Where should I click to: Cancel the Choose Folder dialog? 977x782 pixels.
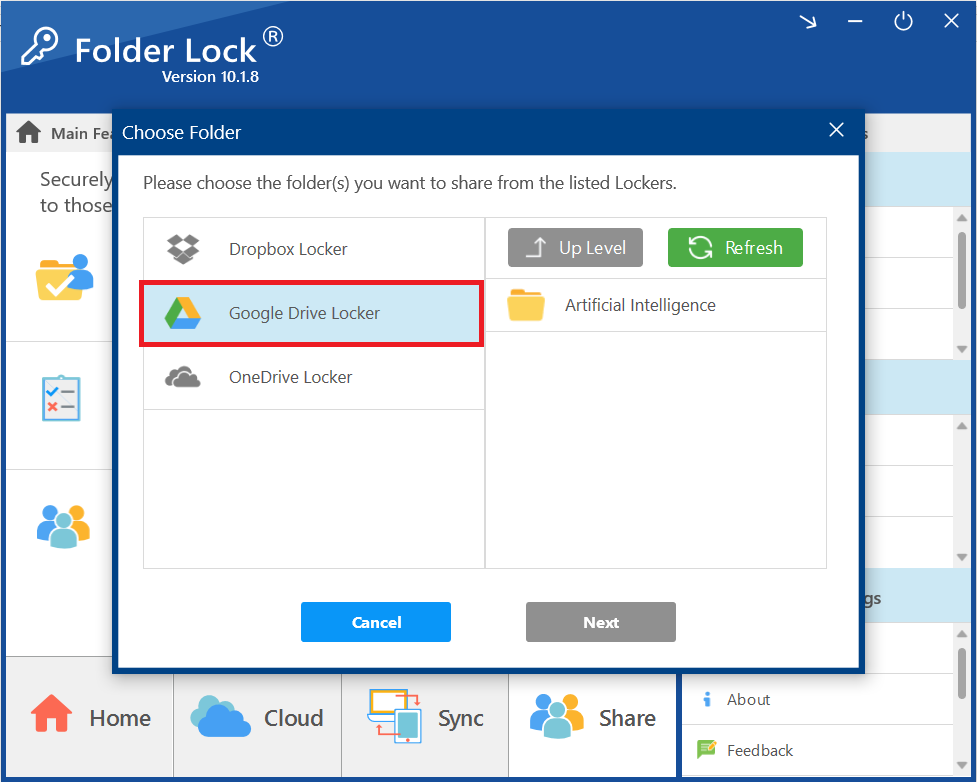point(376,622)
